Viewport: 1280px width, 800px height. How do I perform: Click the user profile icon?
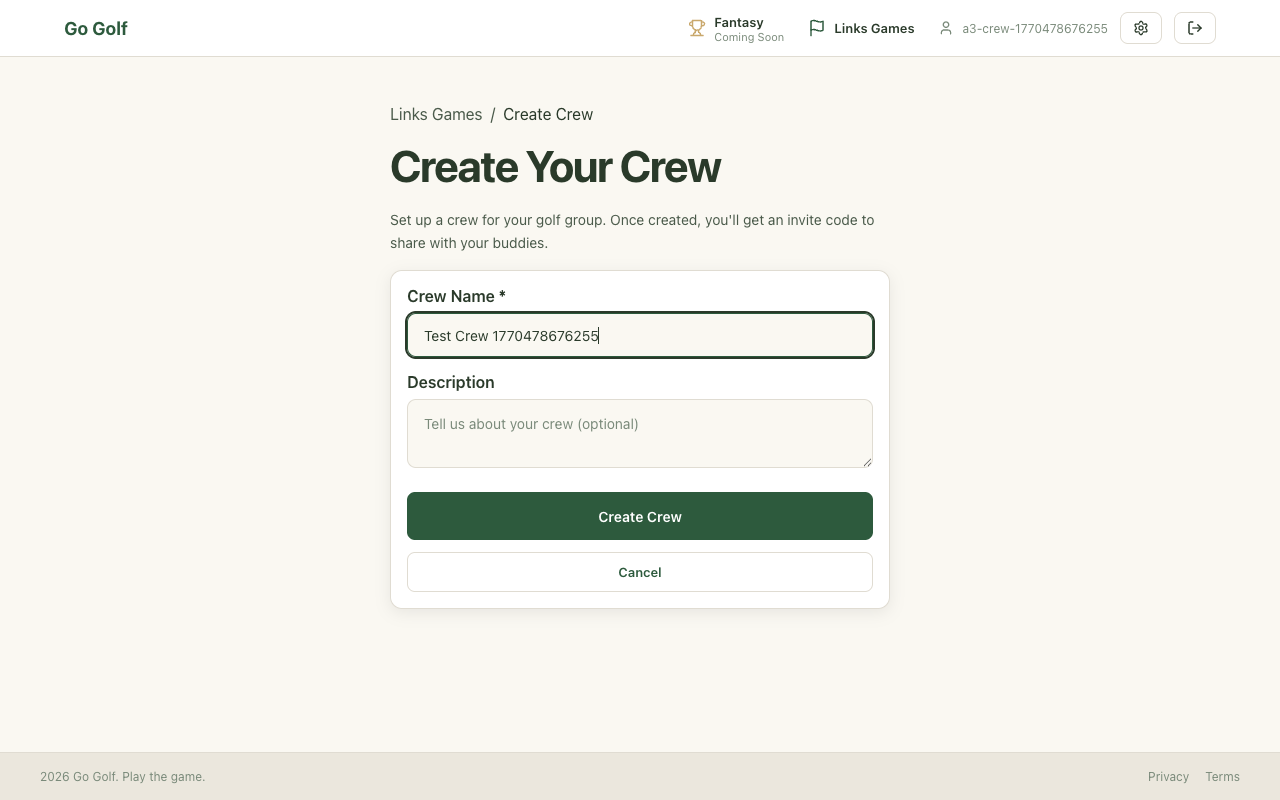coord(946,29)
